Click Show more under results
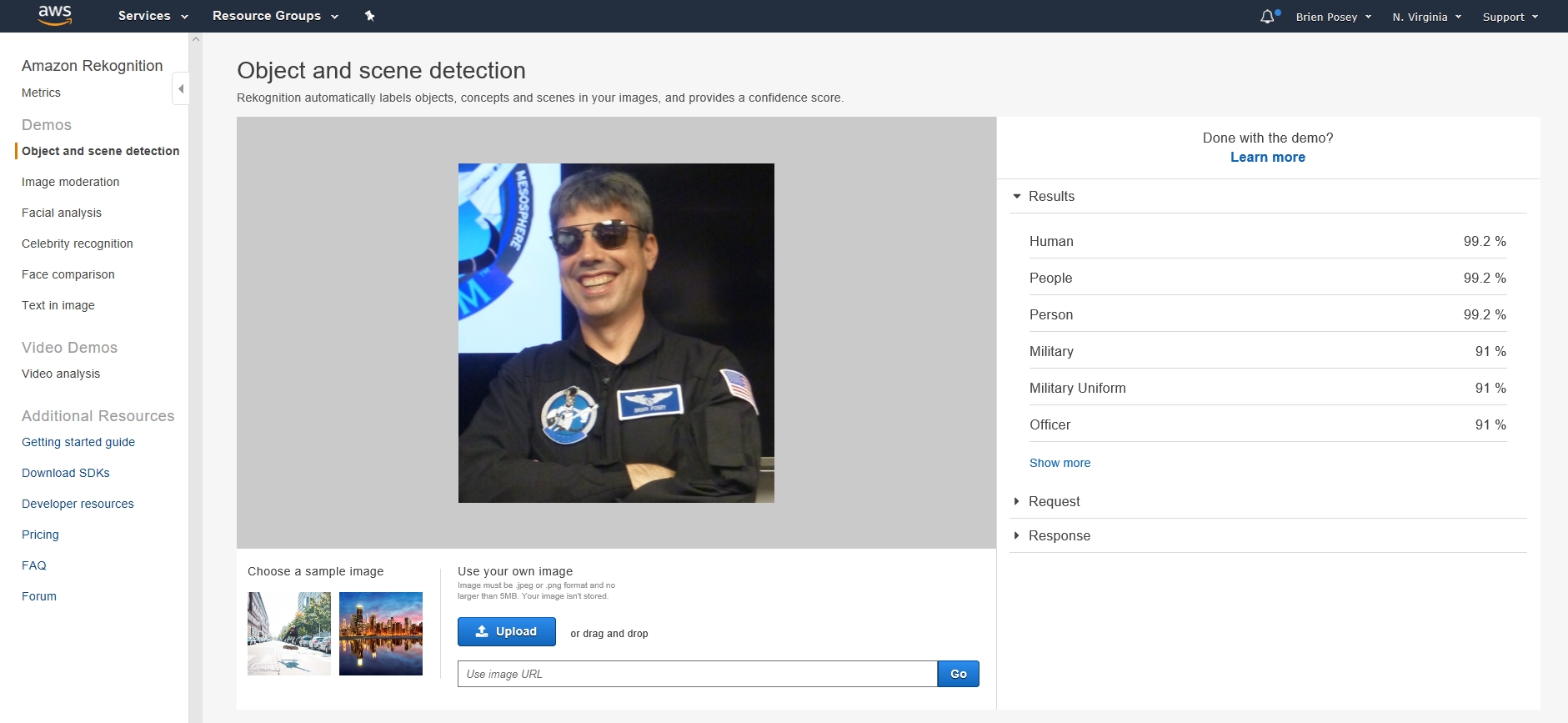This screenshot has width=1568, height=723. pyautogui.click(x=1060, y=463)
